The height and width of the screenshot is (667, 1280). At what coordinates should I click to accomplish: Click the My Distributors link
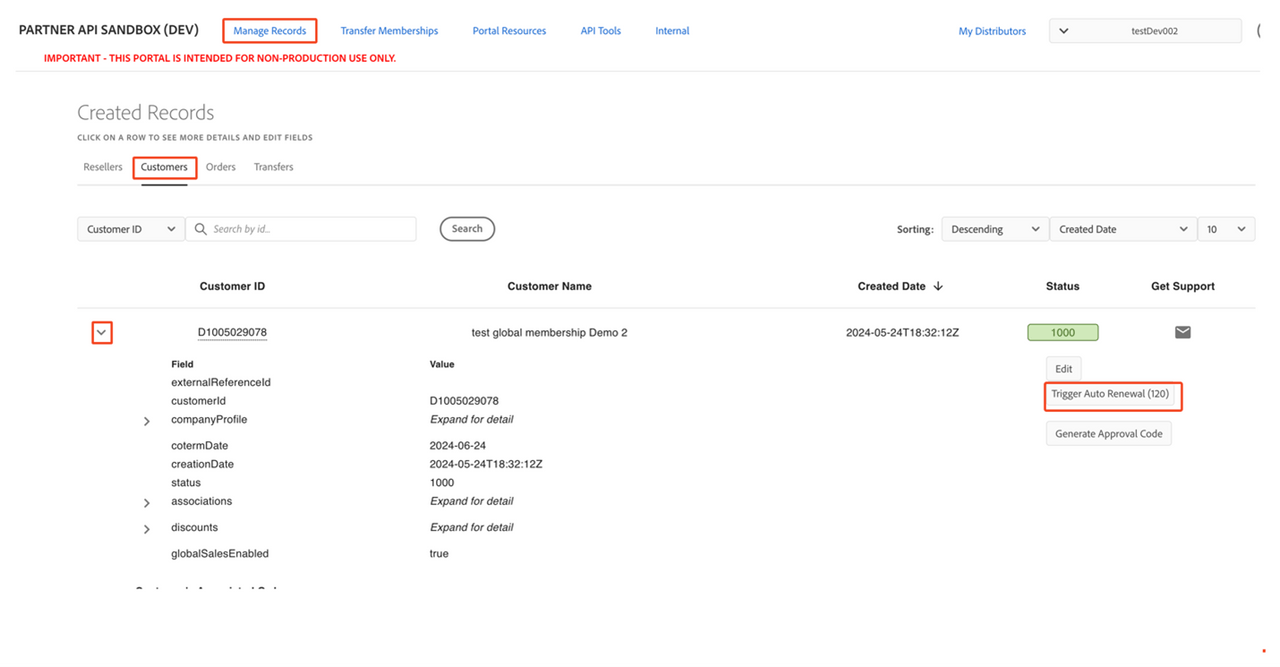click(x=992, y=31)
